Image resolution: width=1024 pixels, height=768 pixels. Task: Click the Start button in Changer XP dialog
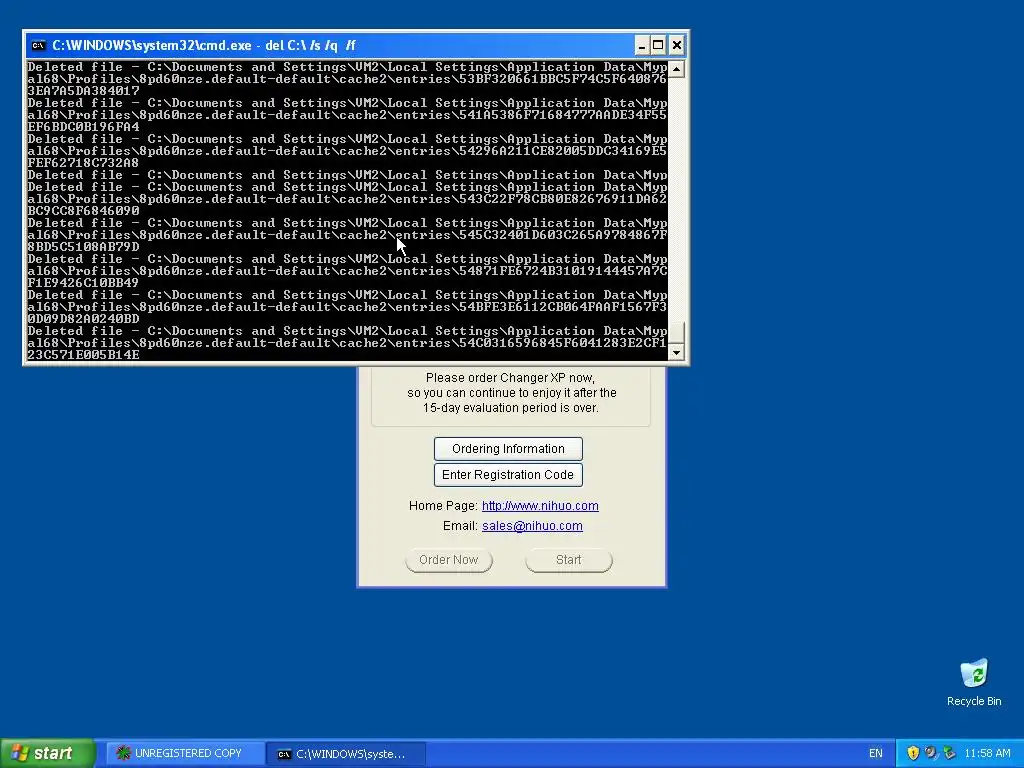[569, 560]
